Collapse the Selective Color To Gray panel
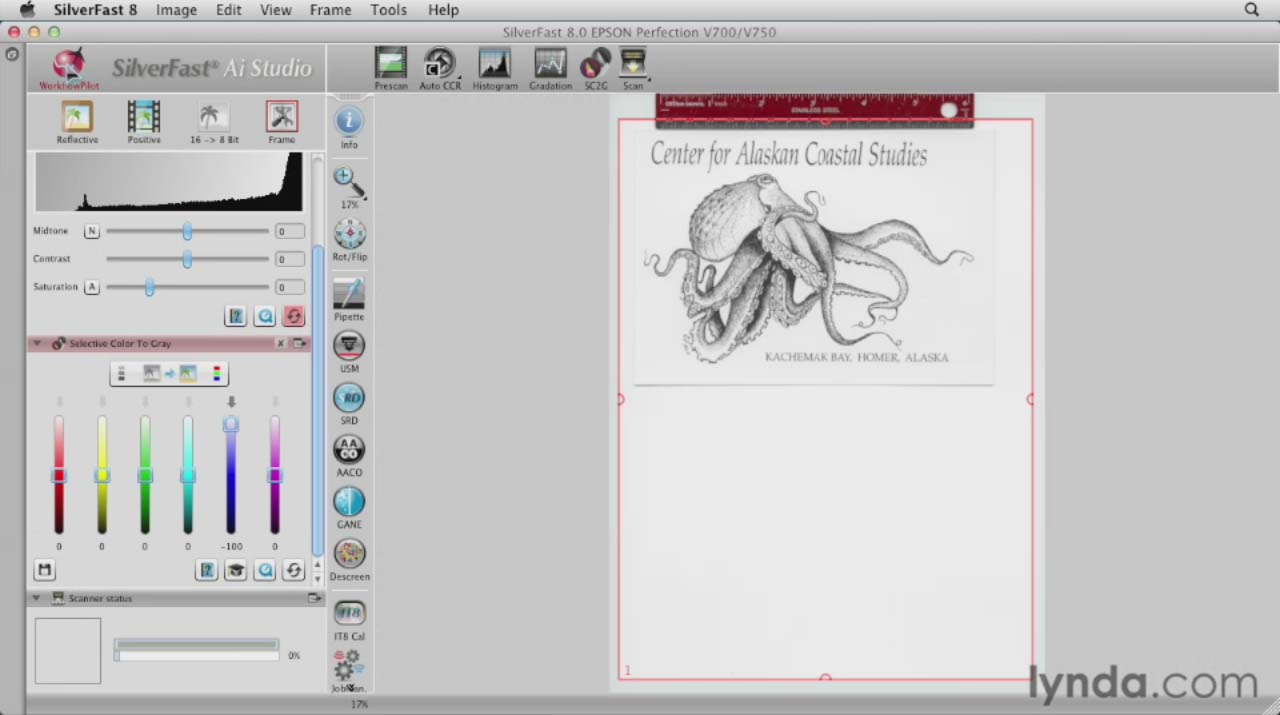 tap(37, 343)
